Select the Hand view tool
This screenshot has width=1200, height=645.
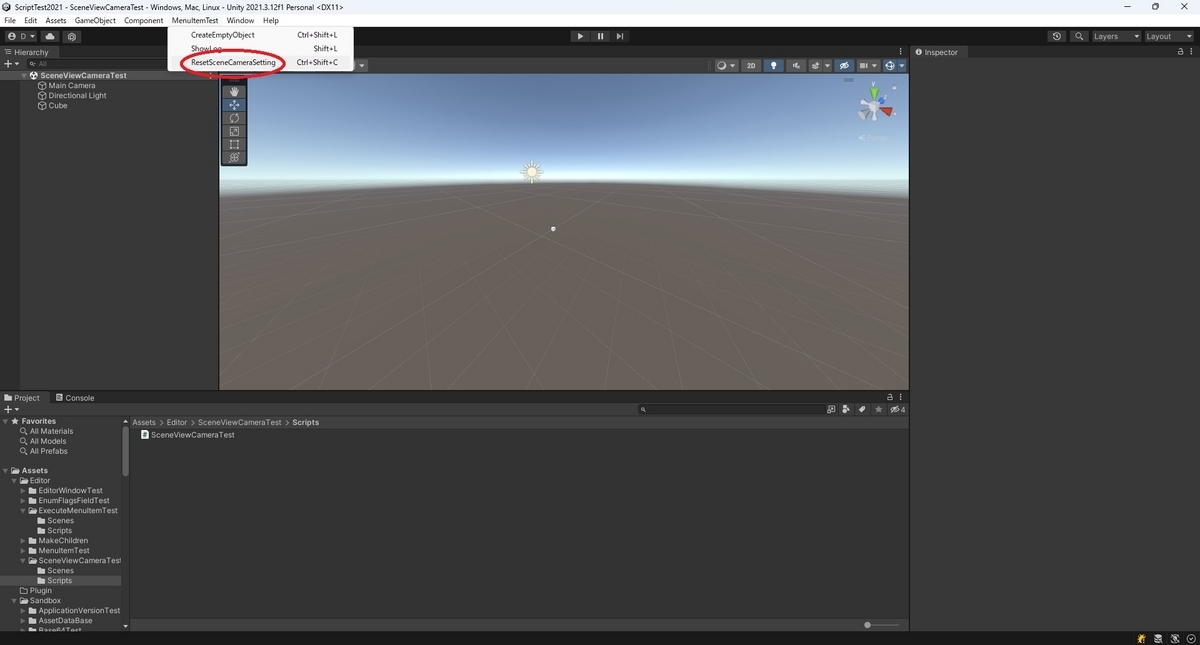[x=234, y=92]
